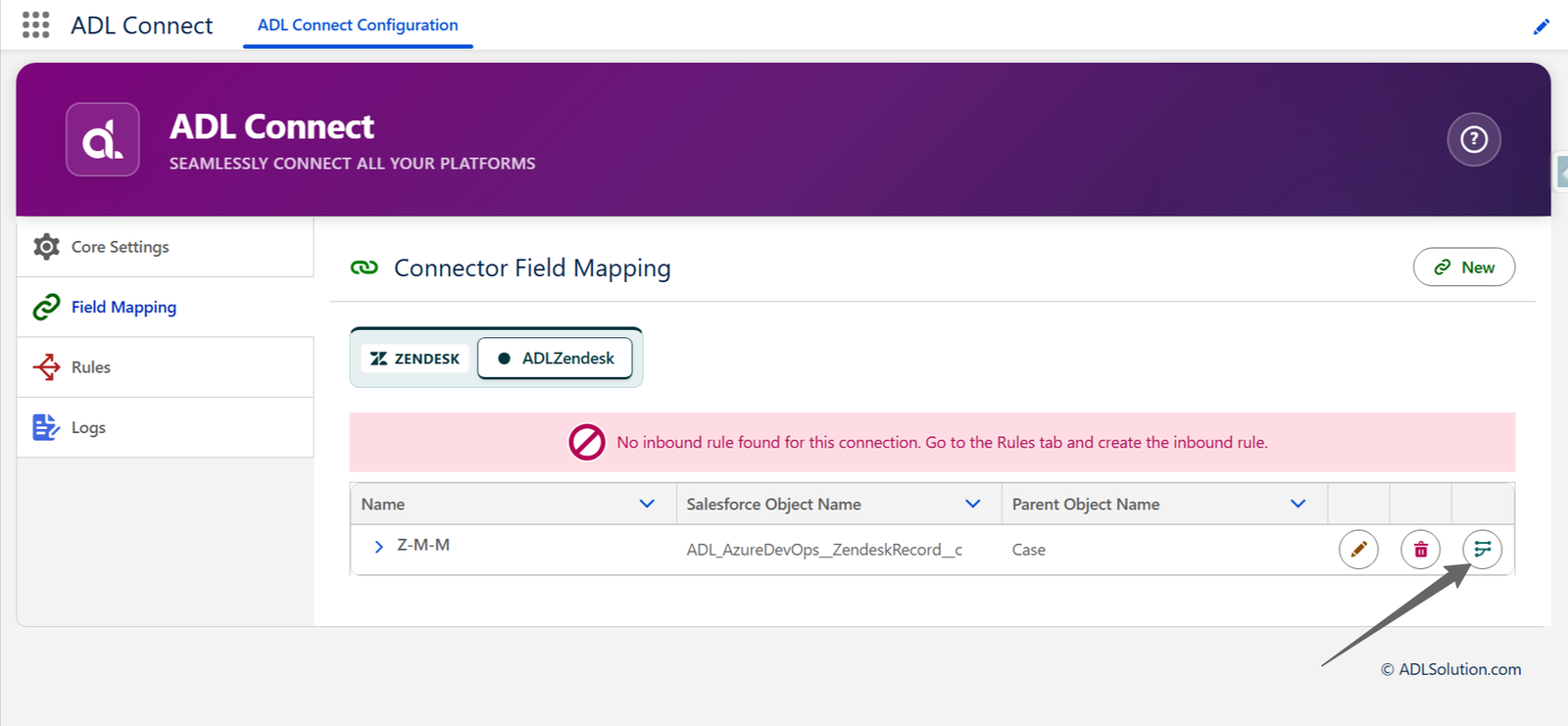Click the Rules arrows icon

point(46,367)
